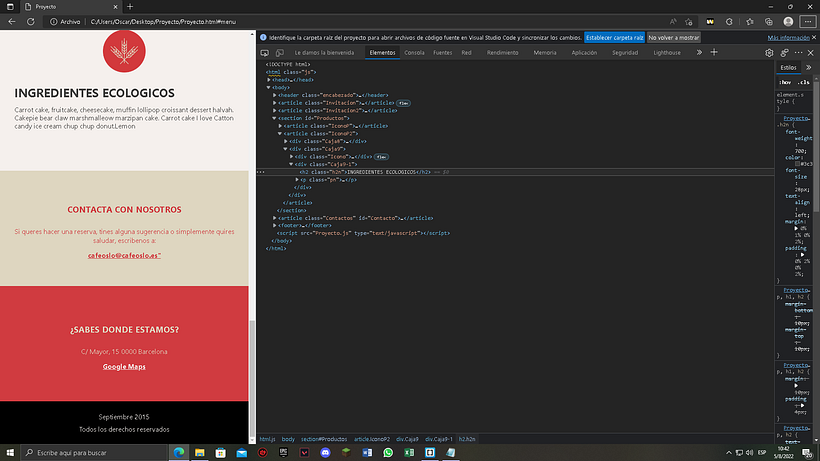
Task: Show more DevTools tabs chevron
Action: [x=699, y=52]
